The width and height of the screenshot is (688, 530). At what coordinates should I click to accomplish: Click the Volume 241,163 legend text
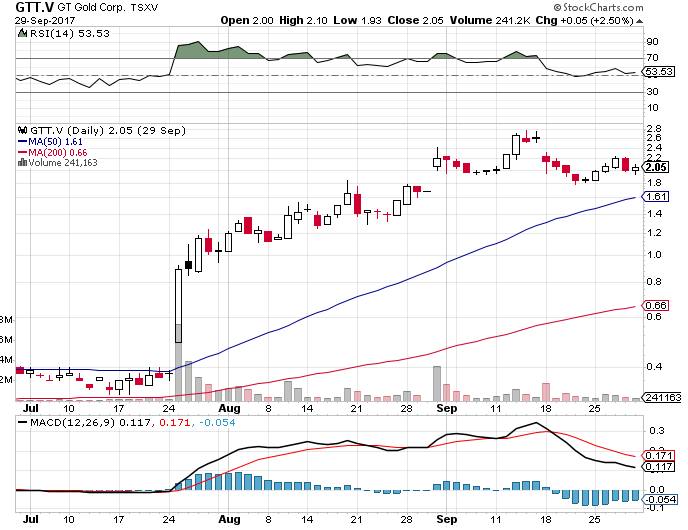tap(63, 163)
